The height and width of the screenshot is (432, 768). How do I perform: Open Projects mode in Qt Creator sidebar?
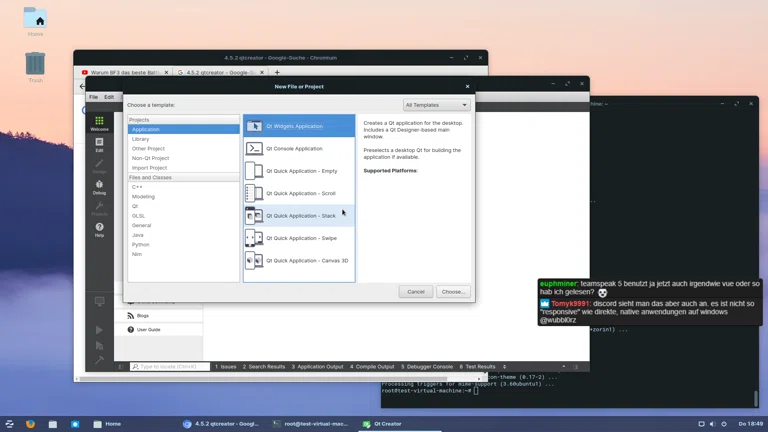click(x=99, y=209)
